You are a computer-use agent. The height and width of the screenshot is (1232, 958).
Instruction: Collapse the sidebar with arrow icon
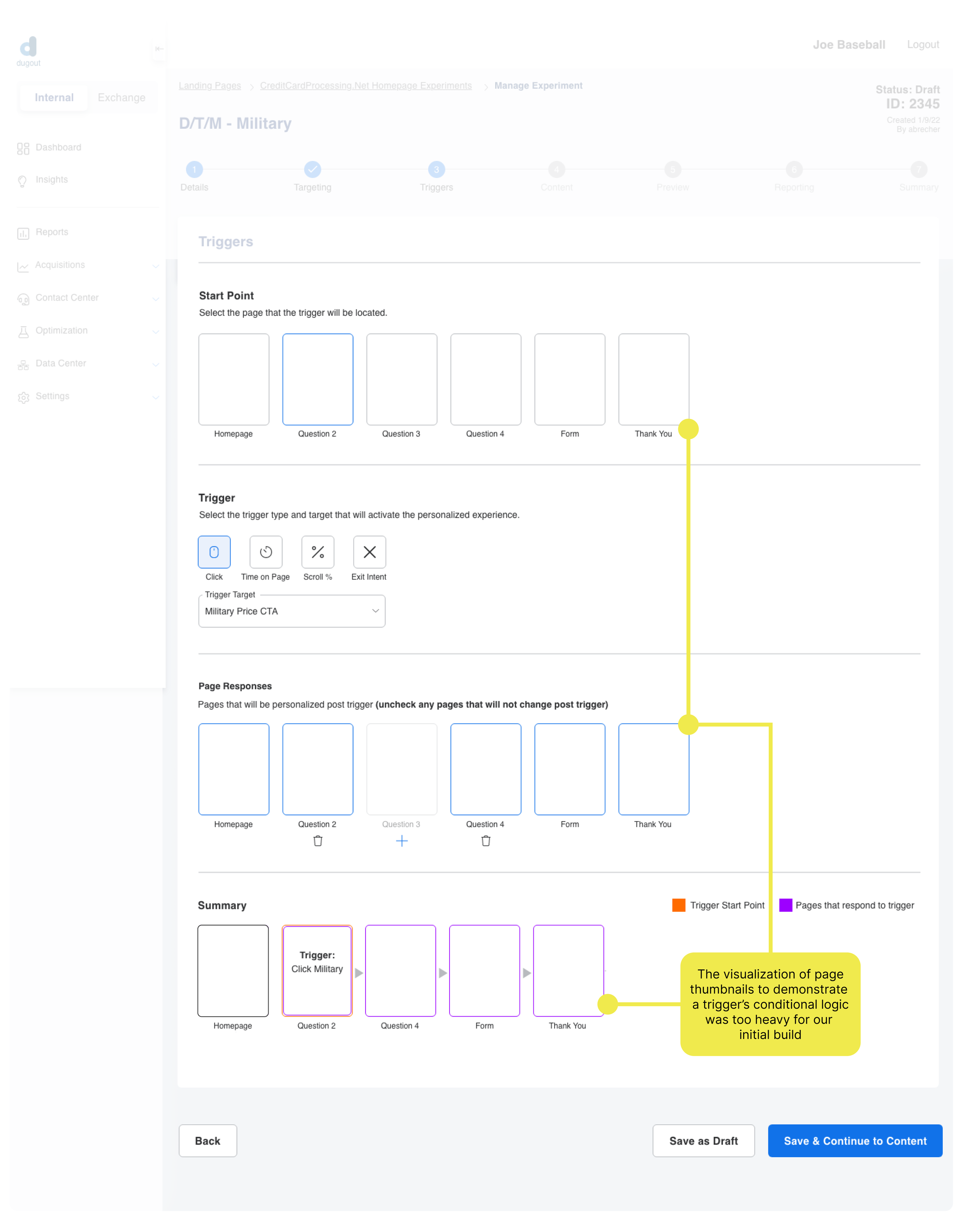pos(159,49)
